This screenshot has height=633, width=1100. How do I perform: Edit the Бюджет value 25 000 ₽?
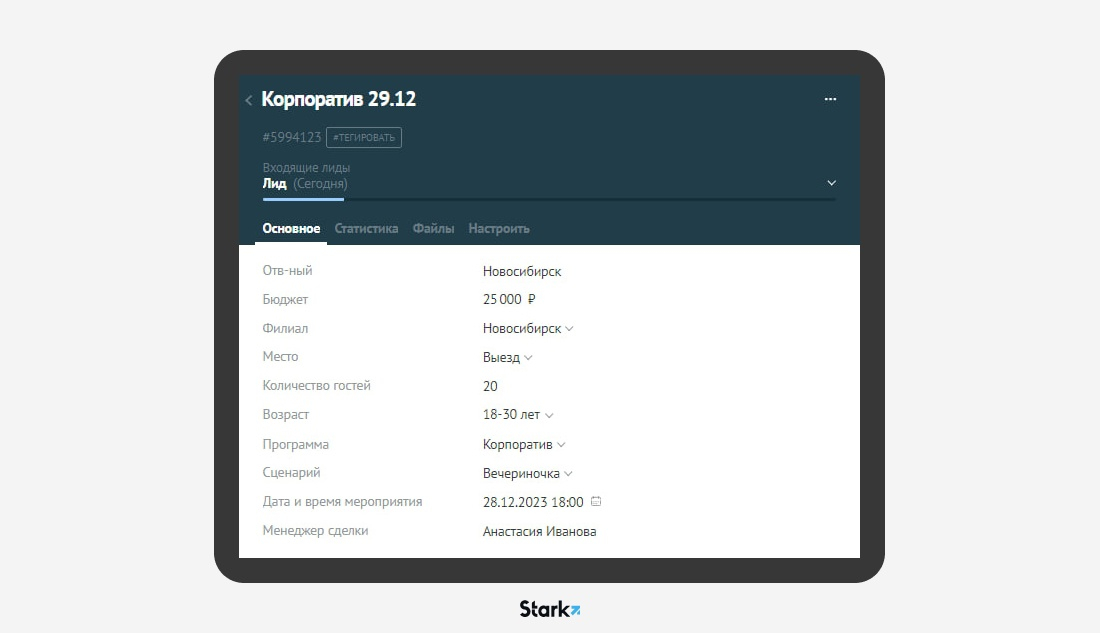(x=509, y=300)
